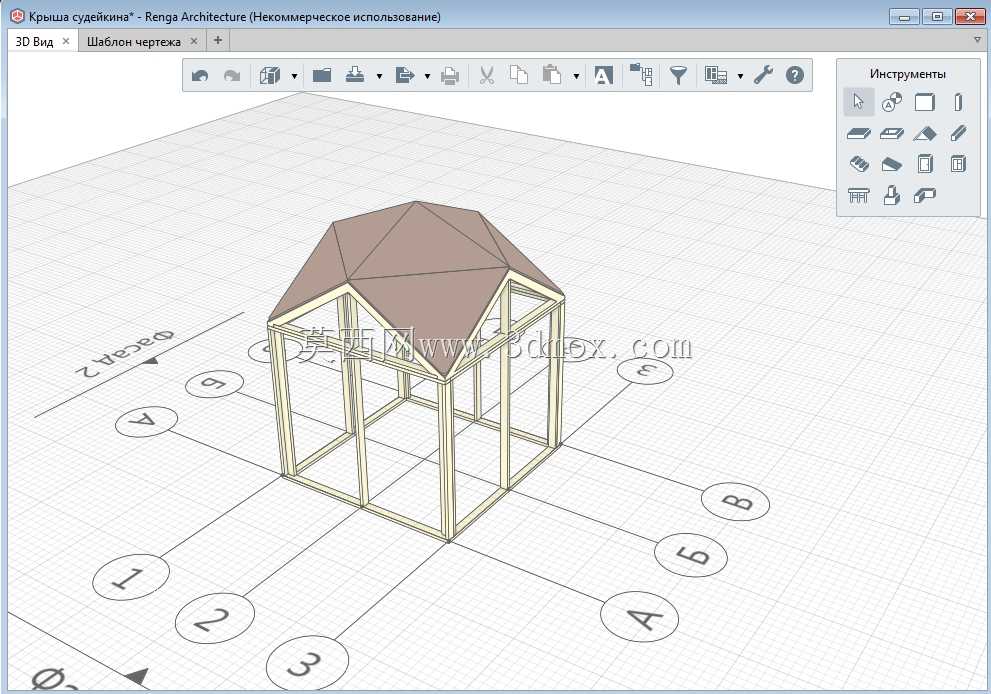
Task: Select the railing tool
Action: (x=858, y=195)
